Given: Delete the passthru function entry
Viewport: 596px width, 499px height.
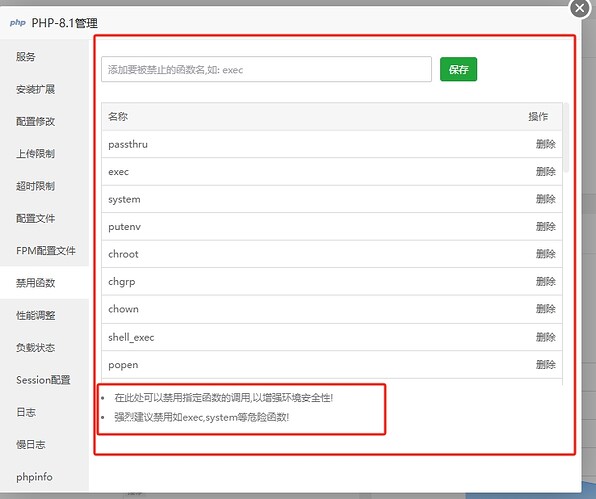Looking at the screenshot, I should [x=545, y=144].
